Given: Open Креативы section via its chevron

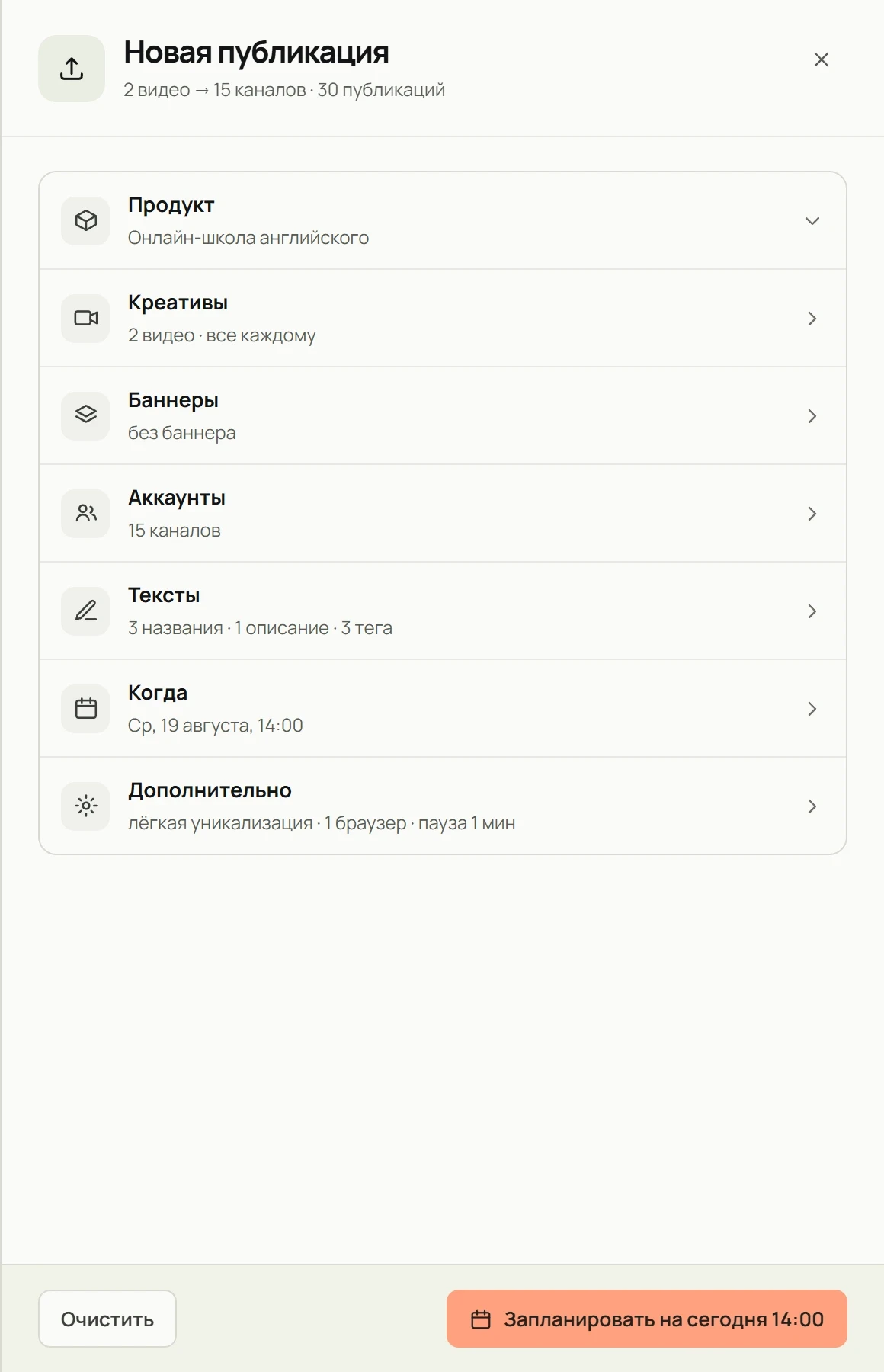Looking at the screenshot, I should pos(812,319).
